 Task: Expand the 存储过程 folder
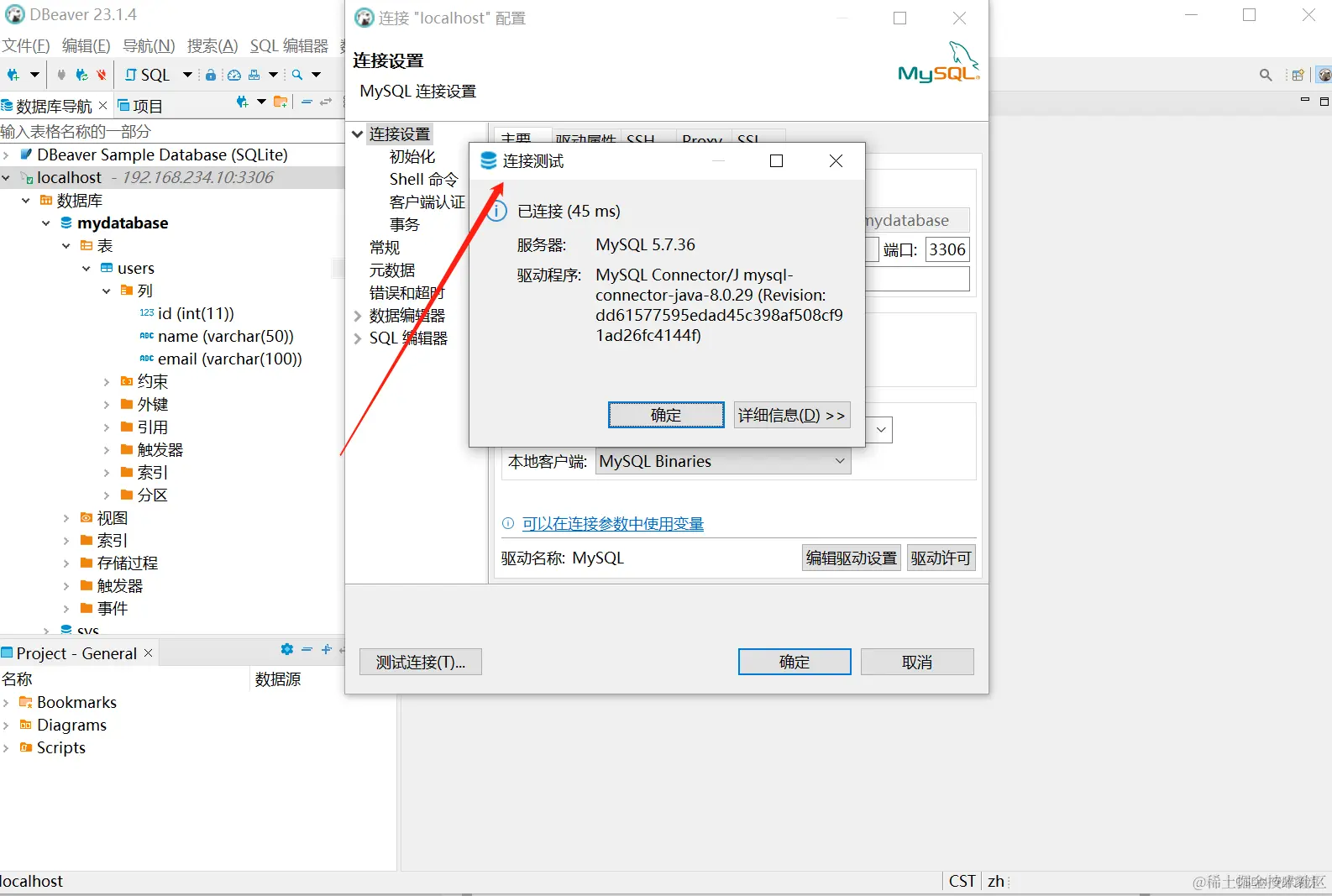point(66,563)
